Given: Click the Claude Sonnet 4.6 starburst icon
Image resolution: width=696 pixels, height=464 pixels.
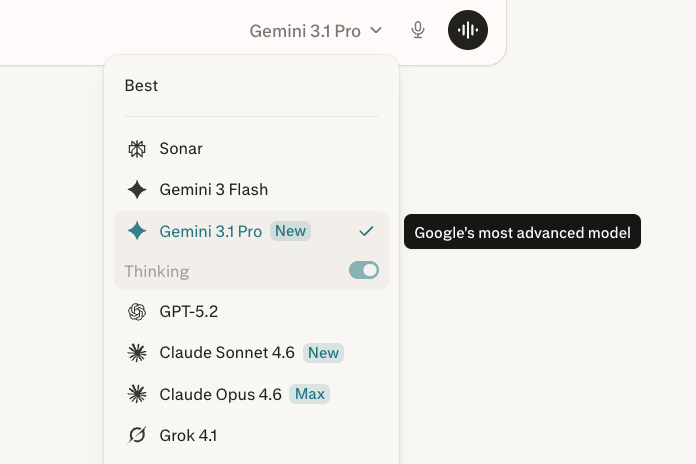Looking at the screenshot, I should click(137, 353).
